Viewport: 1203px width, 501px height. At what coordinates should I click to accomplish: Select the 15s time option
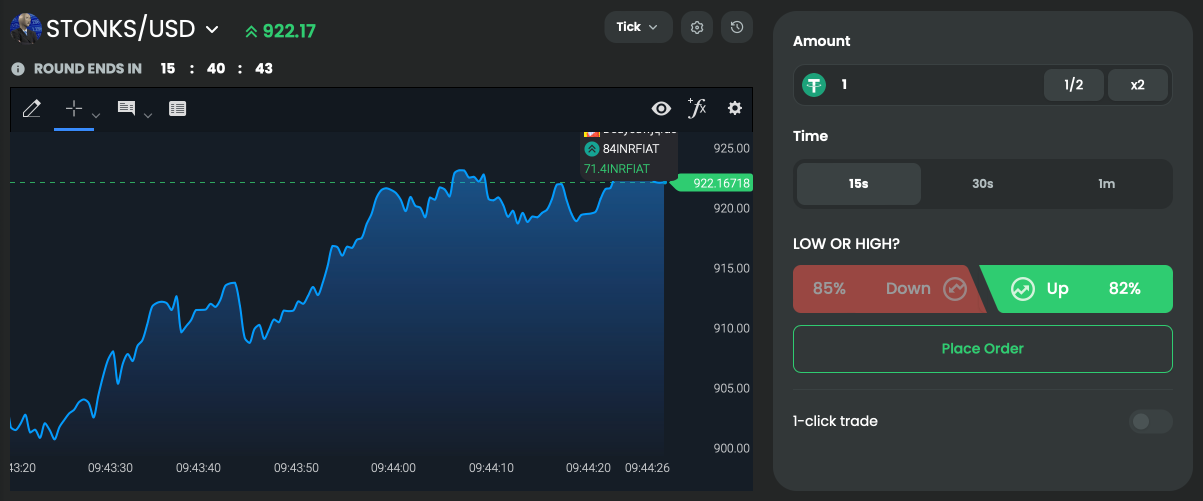click(x=859, y=184)
